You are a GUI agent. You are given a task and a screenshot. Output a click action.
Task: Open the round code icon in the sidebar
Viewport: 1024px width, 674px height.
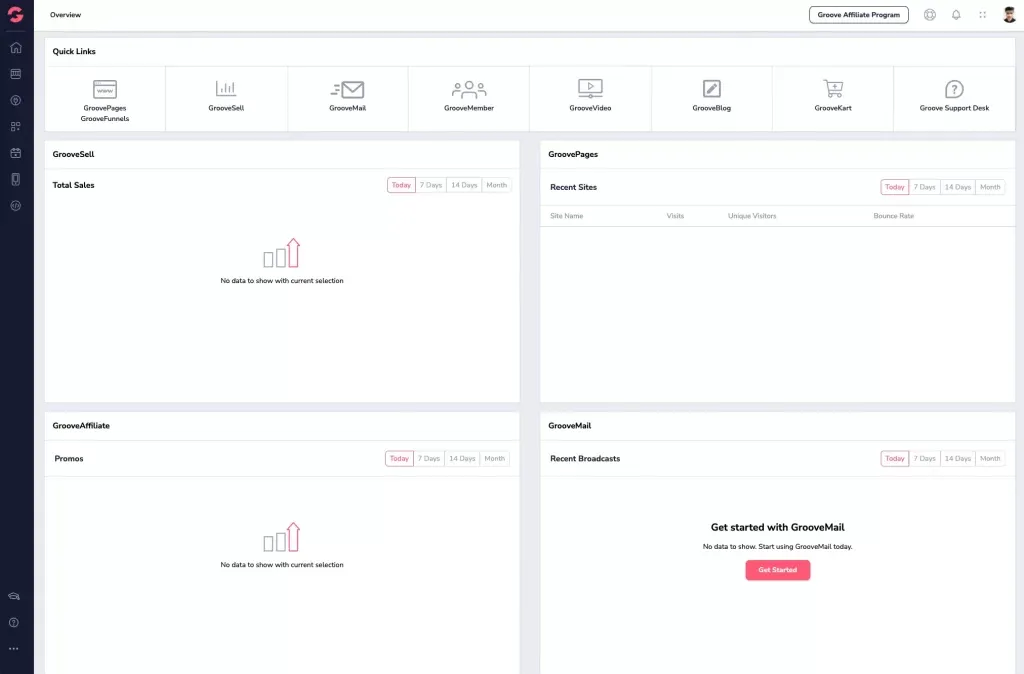click(x=16, y=206)
